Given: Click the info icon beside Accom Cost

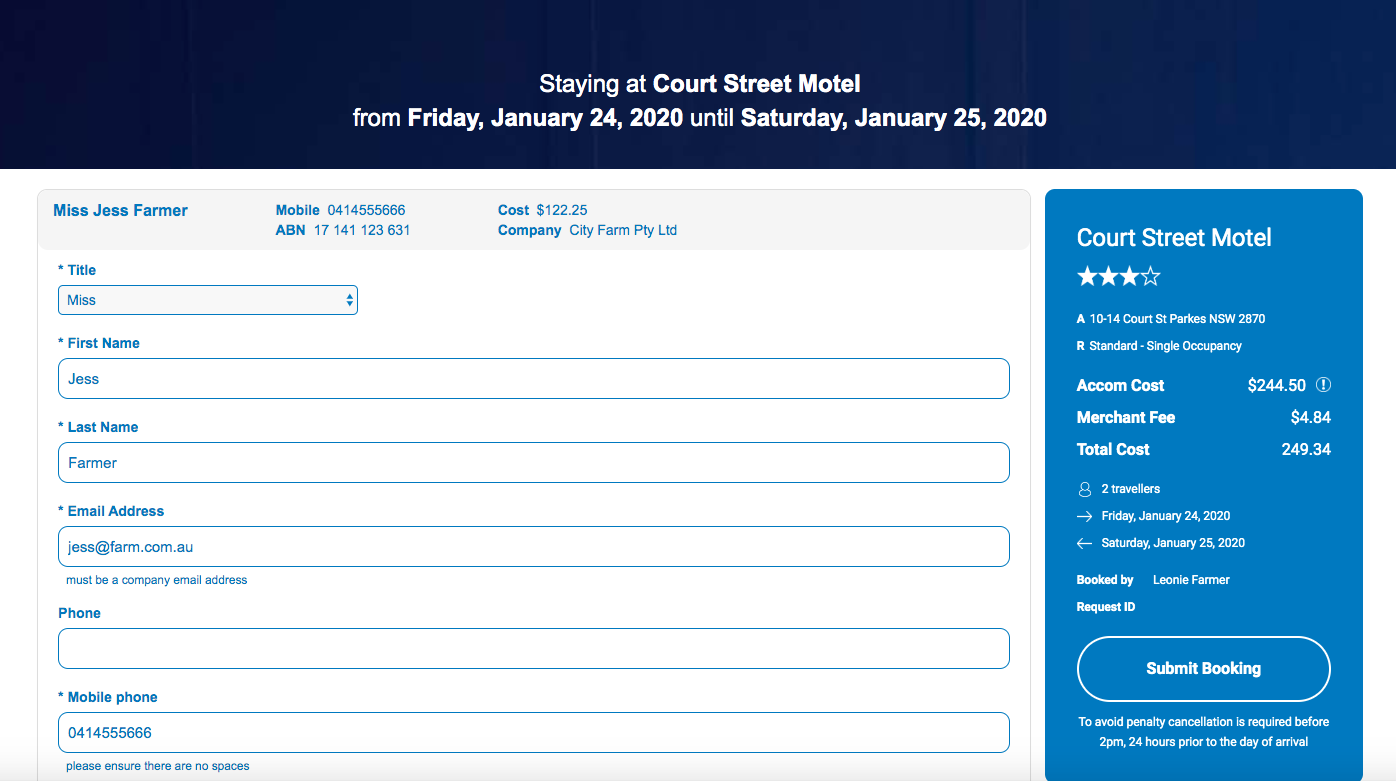Looking at the screenshot, I should [x=1323, y=385].
